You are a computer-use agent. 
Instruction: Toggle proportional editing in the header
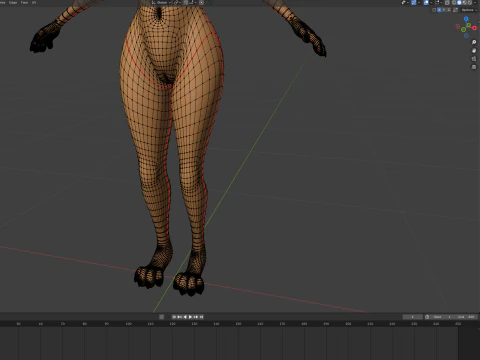click(x=201, y=2)
